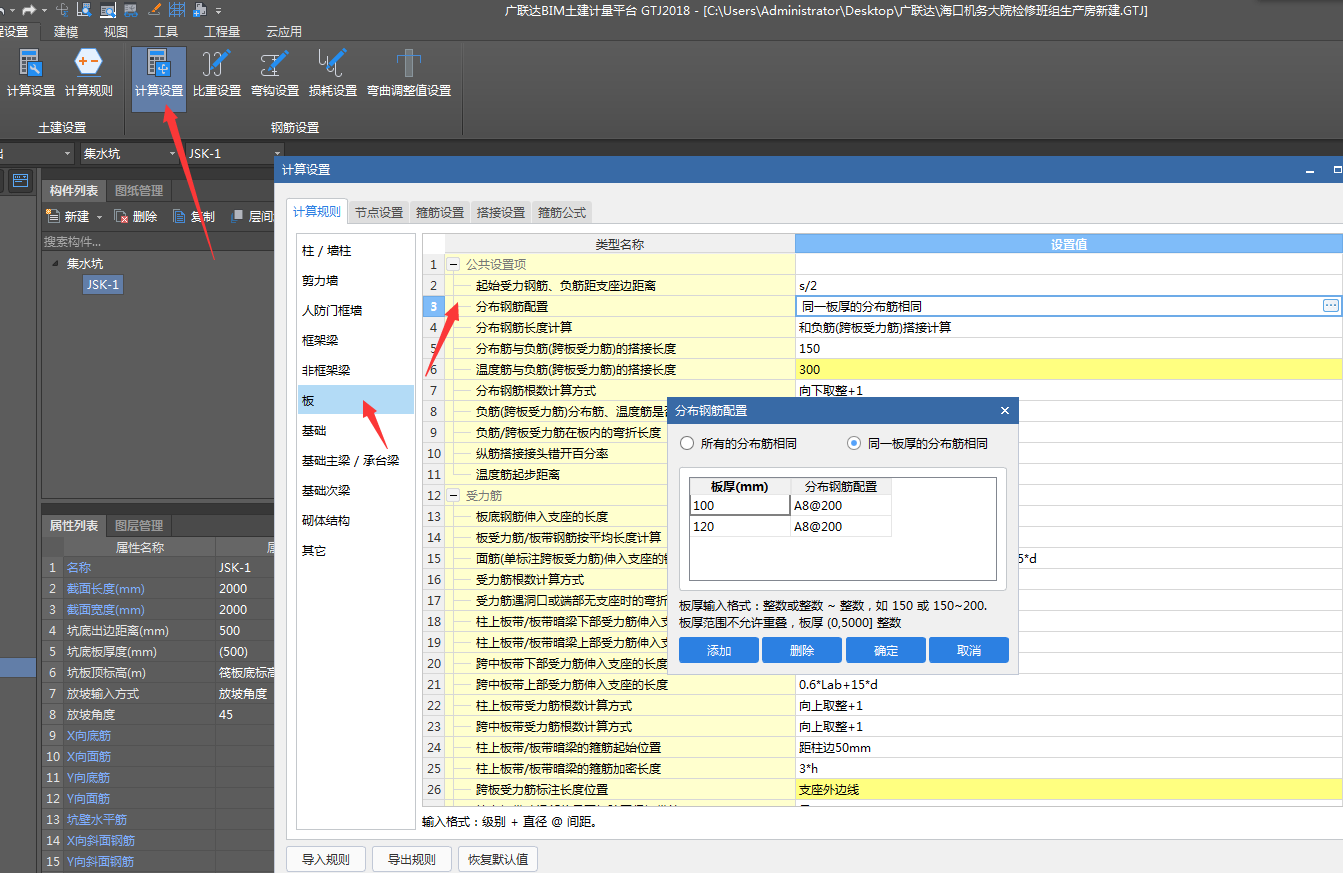
Task: Open 弯曲调整值设置 tool
Action: (408, 73)
